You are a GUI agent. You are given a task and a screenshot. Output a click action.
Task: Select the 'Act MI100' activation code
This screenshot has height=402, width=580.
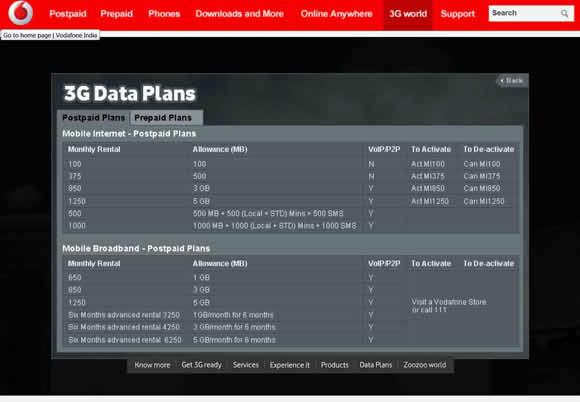pos(428,164)
